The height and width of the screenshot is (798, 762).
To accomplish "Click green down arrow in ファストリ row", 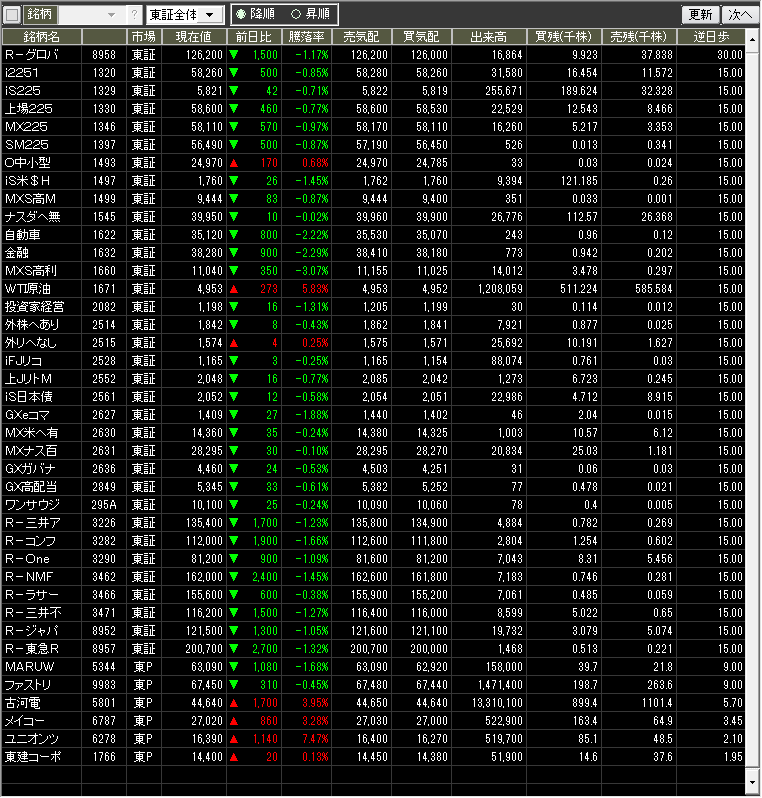I will (234, 685).
